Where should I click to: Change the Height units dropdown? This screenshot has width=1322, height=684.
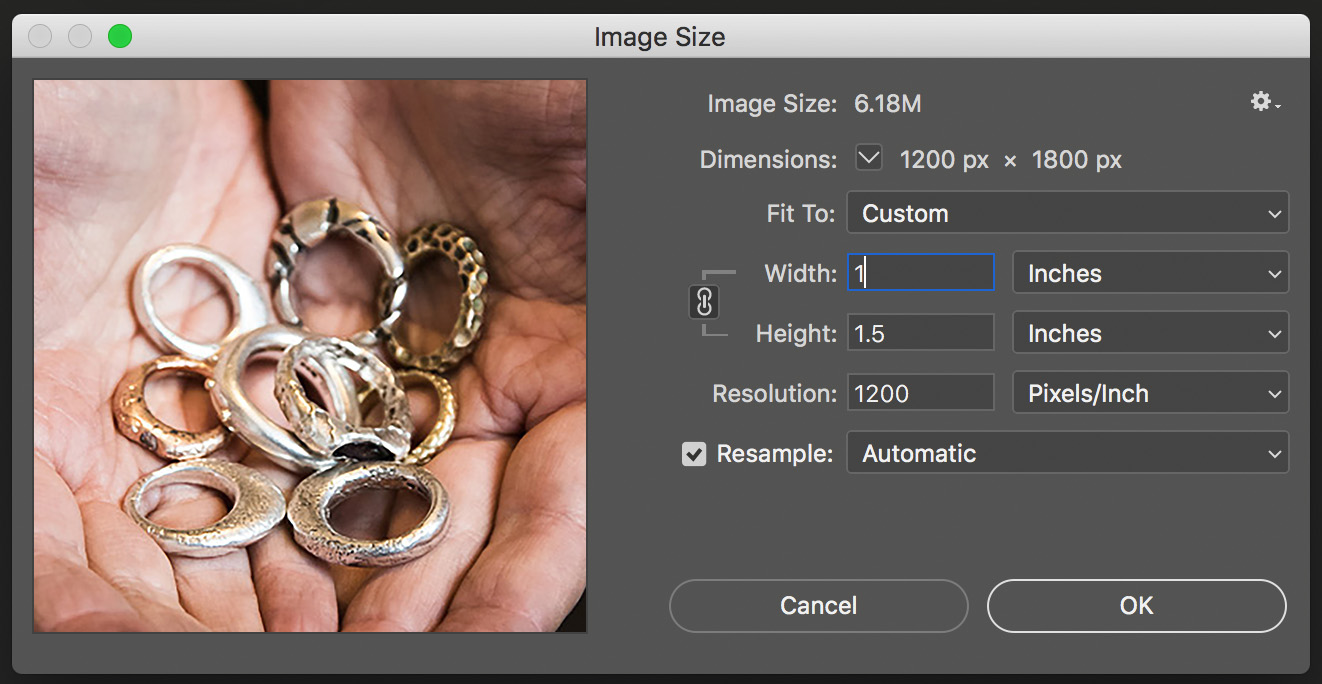point(1150,333)
